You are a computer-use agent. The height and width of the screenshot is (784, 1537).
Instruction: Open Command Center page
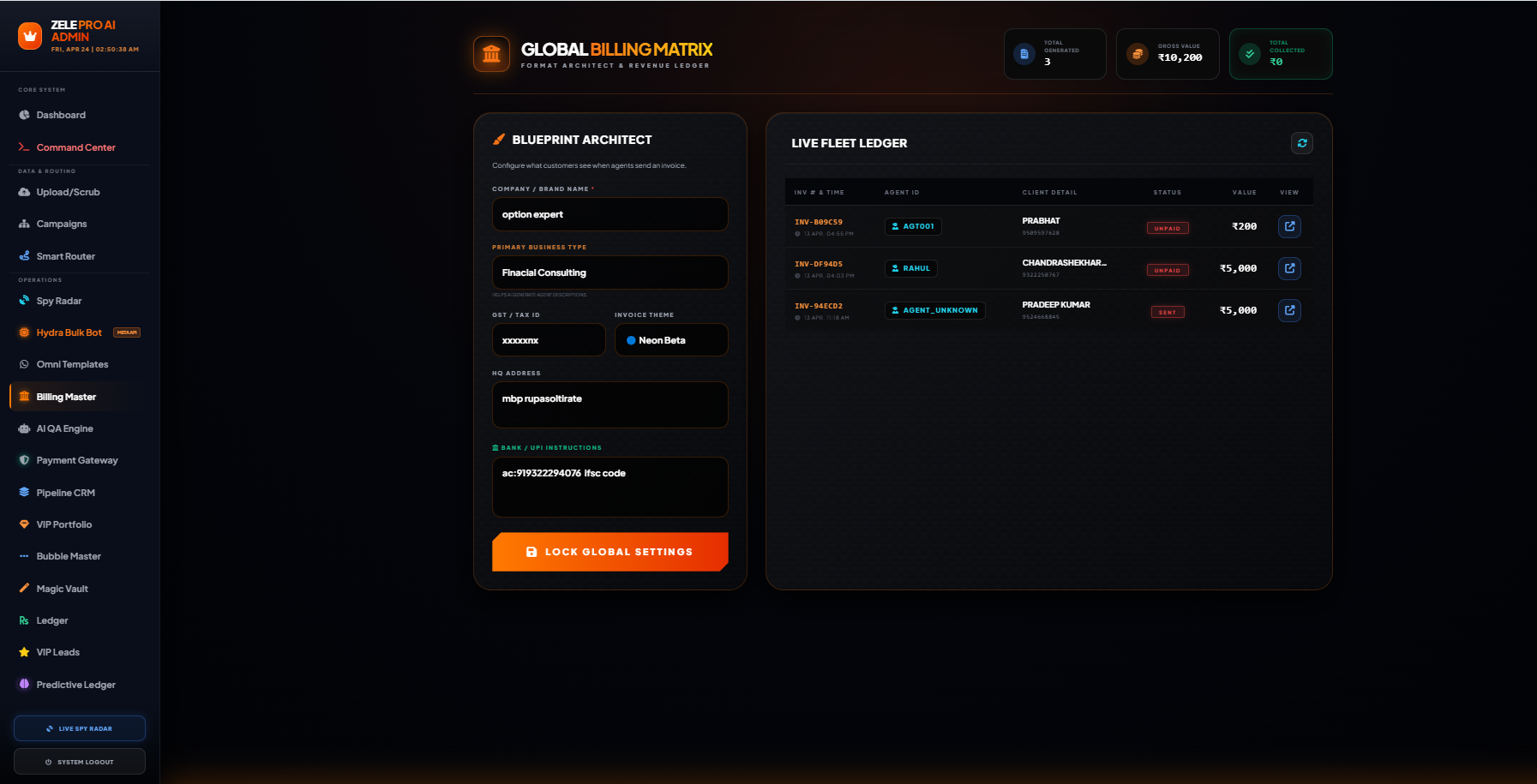pos(75,147)
